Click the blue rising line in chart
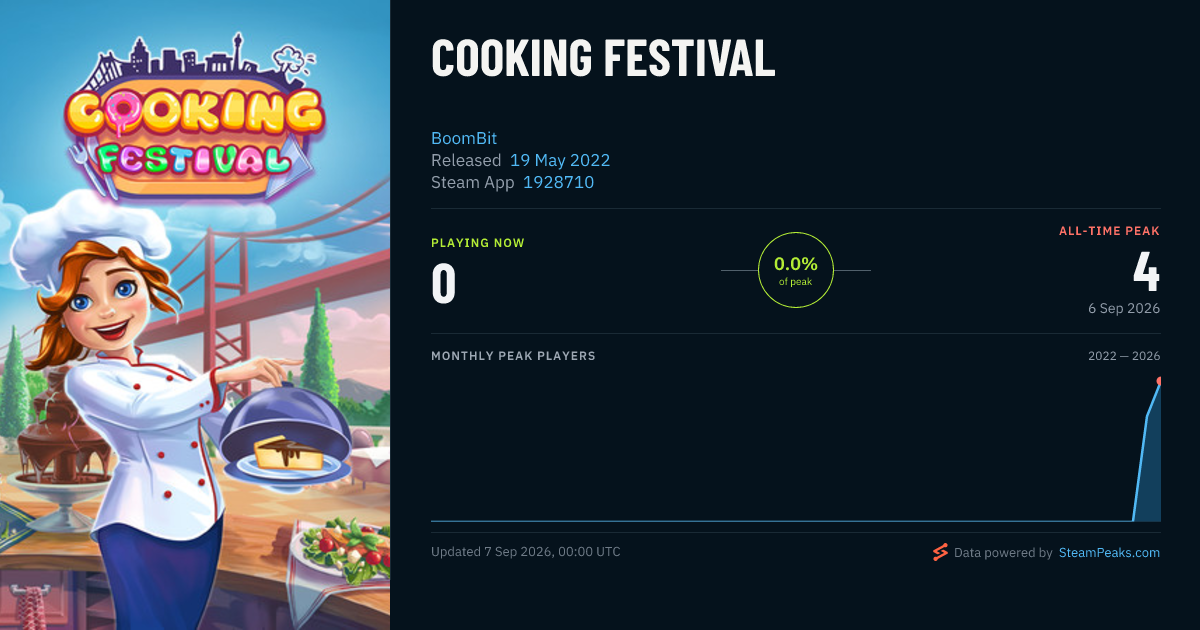Image resolution: width=1200 pixels, height=630 pixels. pos(1146,450)
